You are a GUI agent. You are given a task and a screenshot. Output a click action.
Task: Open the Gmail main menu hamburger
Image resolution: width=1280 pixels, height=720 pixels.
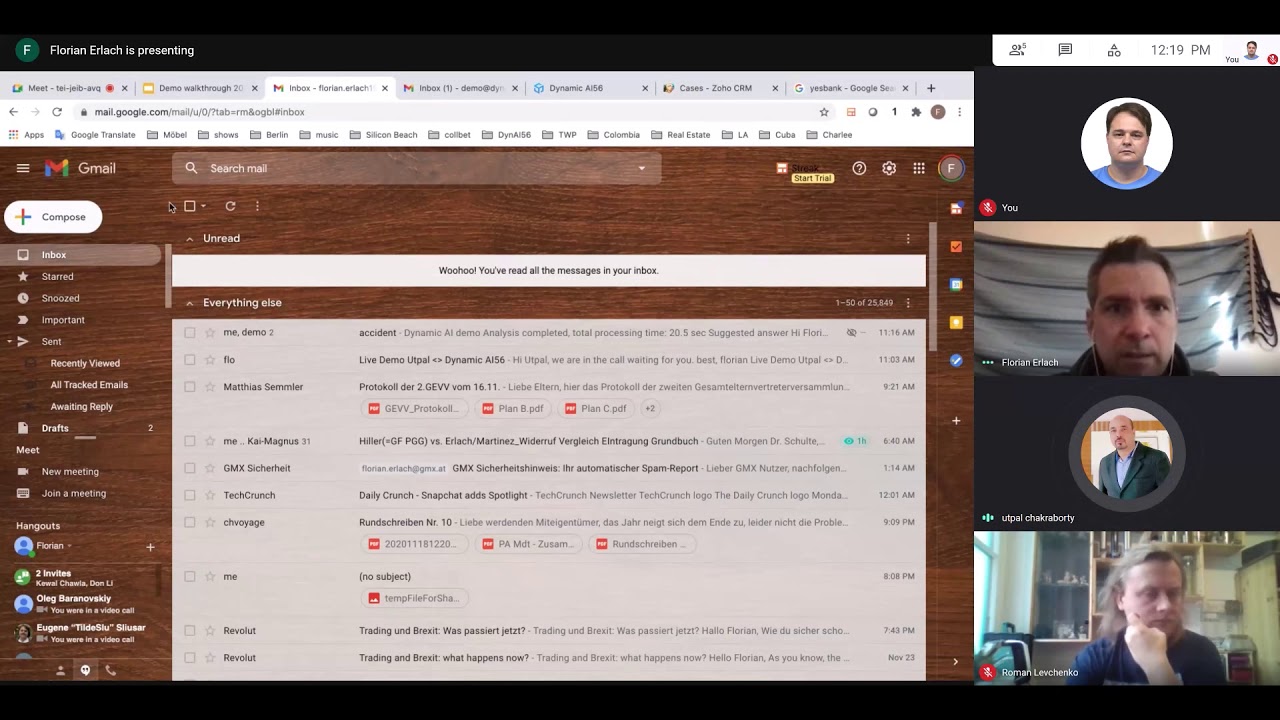(x=23, y=168)
